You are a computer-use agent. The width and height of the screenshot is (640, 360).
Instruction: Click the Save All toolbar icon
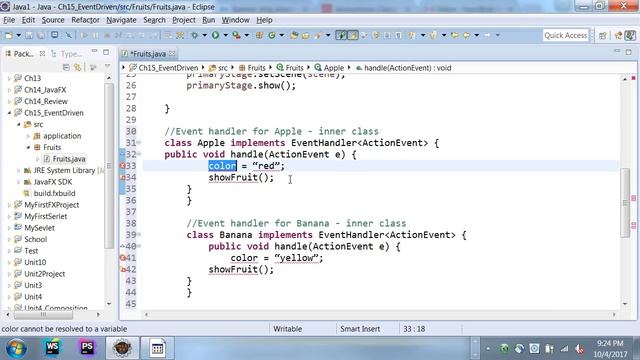point(41,36)
